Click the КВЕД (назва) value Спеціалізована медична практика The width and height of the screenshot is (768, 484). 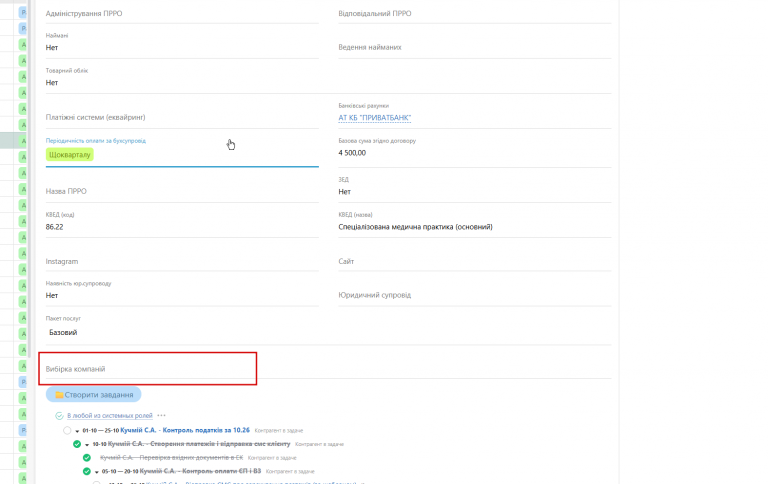415,227
